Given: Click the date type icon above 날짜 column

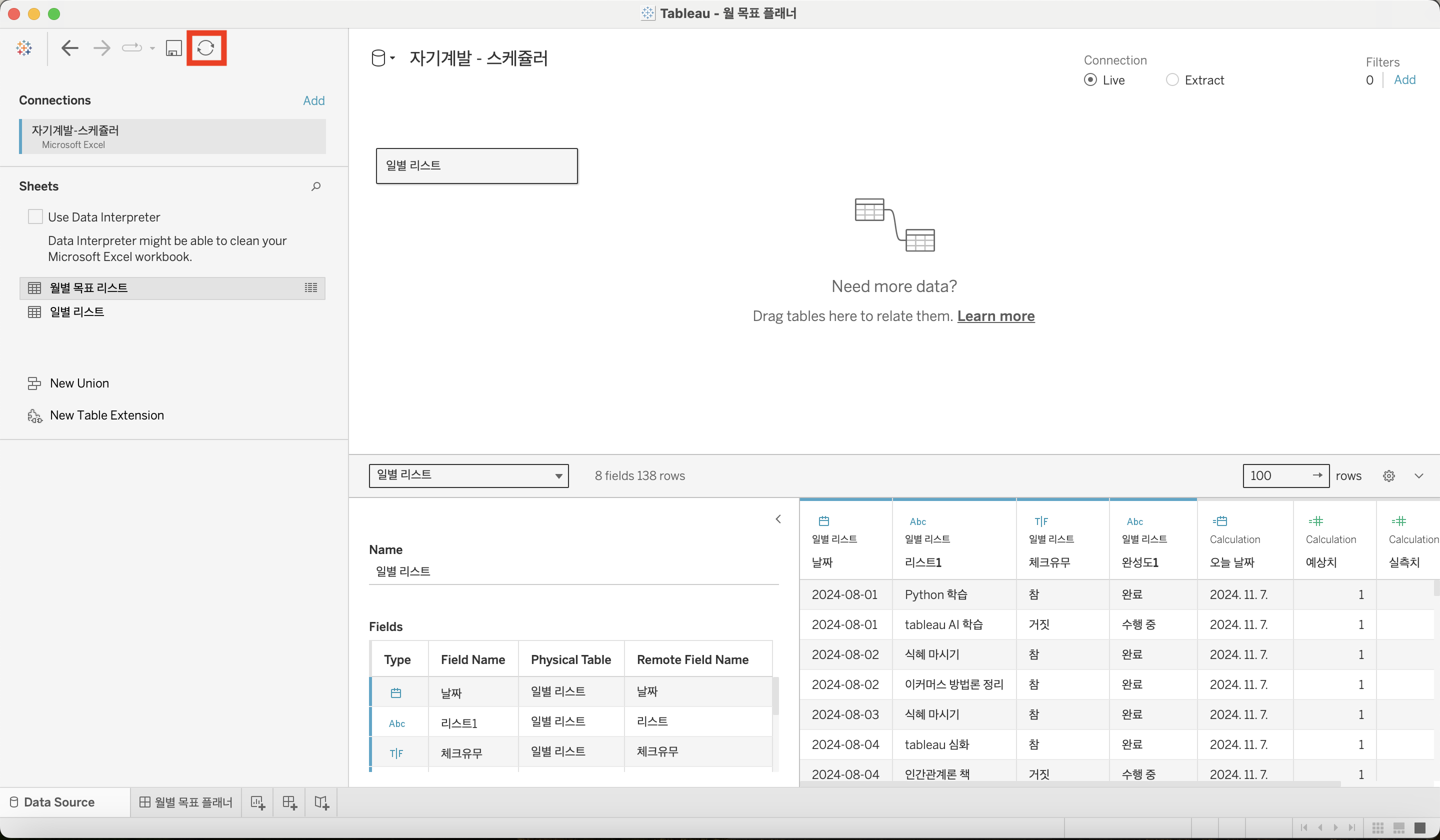Looking at the screenshot, I should click(x=824, y=521).
